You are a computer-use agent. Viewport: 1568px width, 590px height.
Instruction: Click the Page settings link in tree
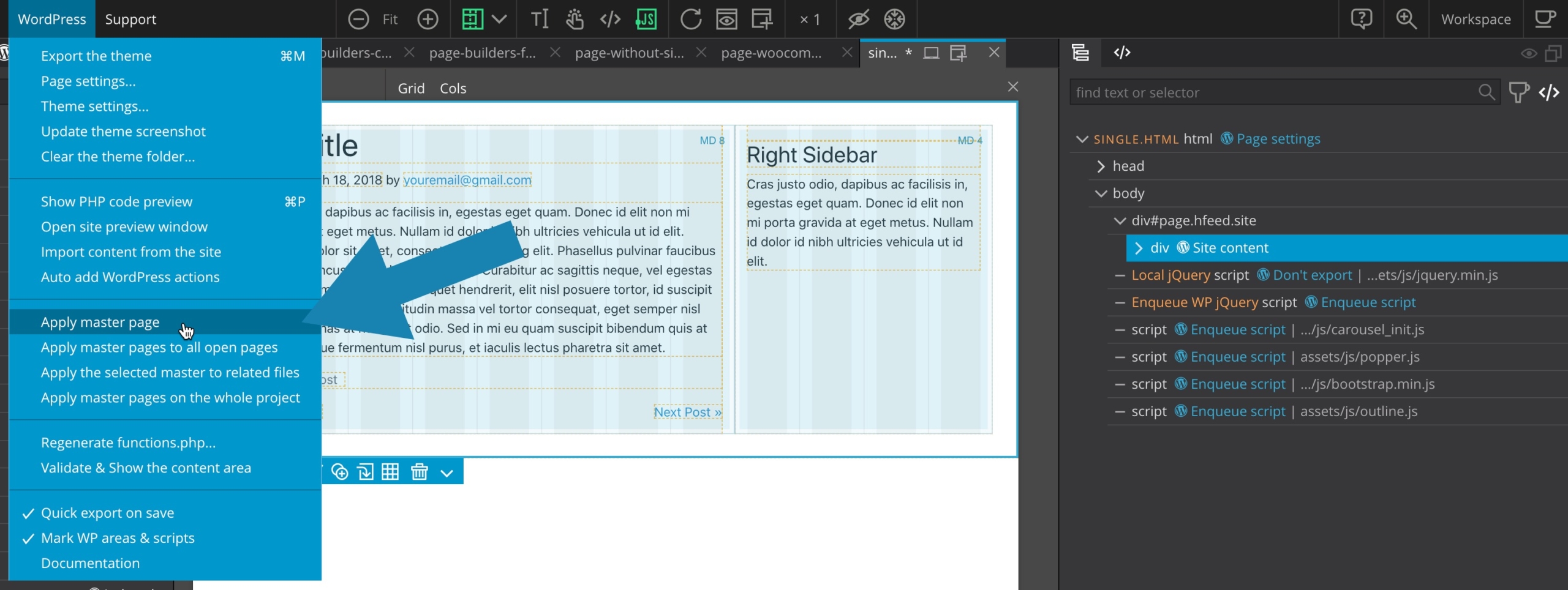(x=1278, y=139)
